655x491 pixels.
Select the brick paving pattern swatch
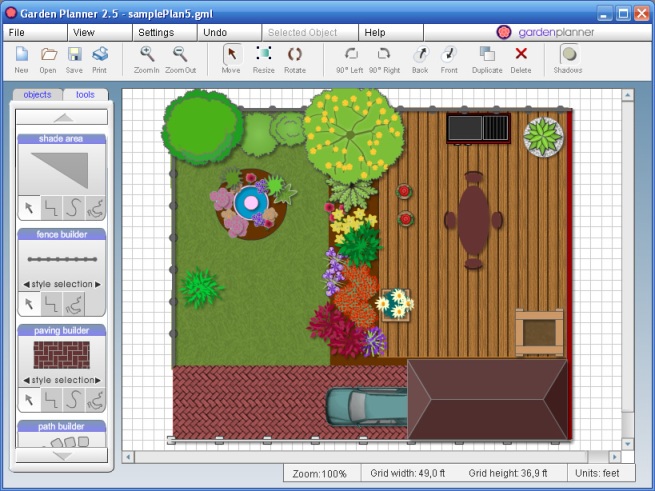tap(61, 356)
